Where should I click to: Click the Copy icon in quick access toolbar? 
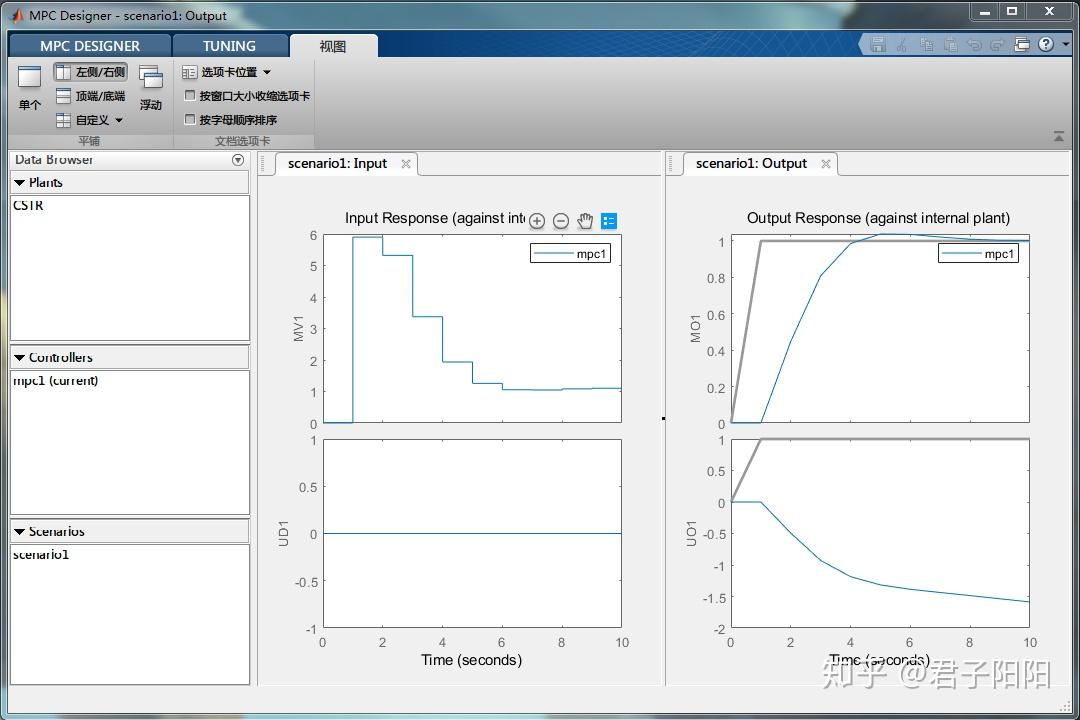(926, 45)
